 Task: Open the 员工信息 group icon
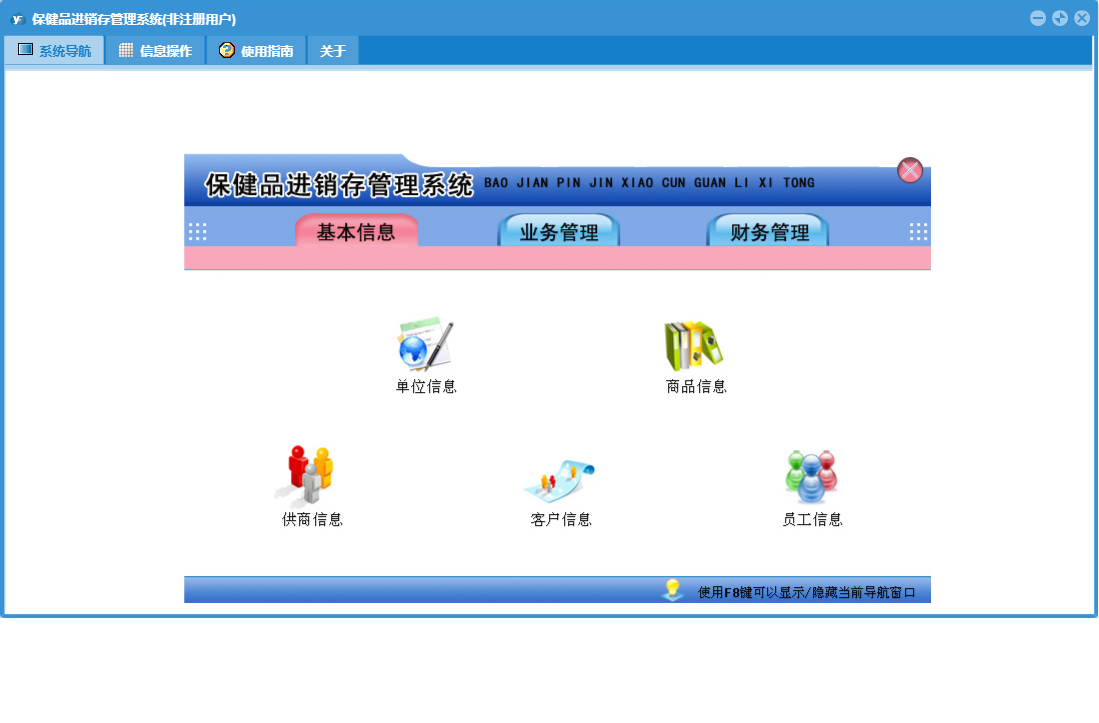pos(812,476)
